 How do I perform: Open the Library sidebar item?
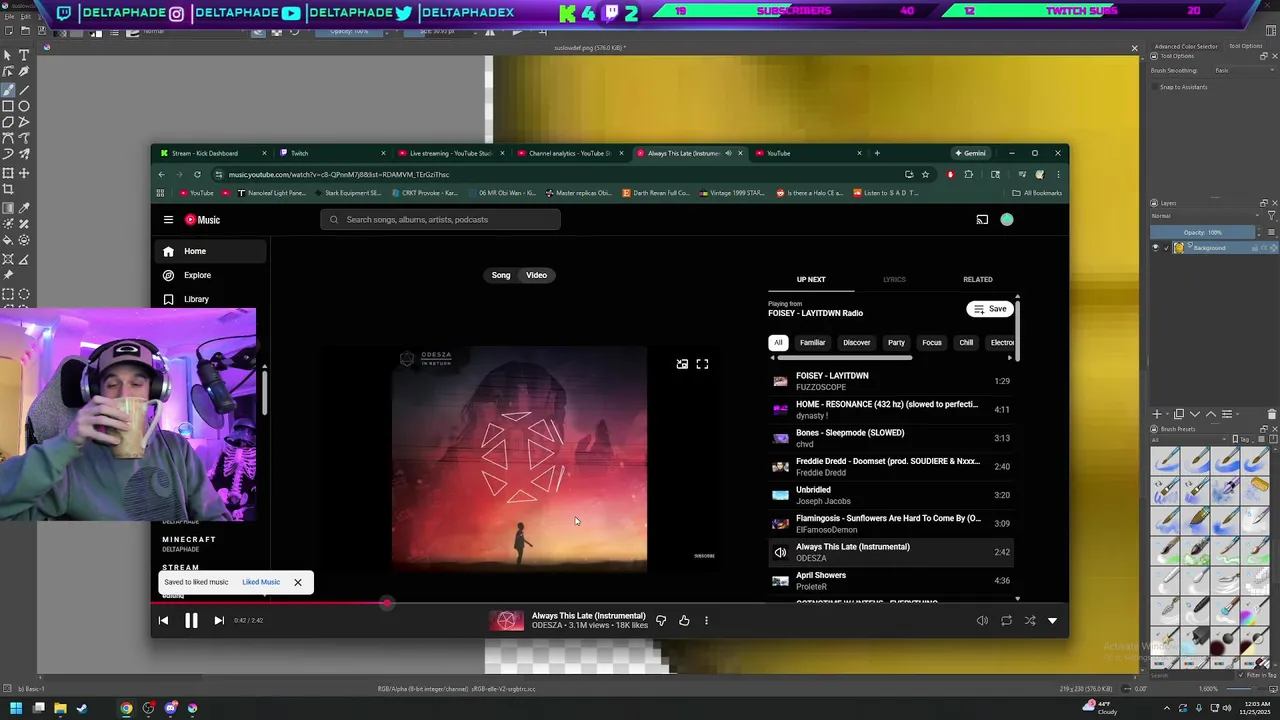point(210,299)
